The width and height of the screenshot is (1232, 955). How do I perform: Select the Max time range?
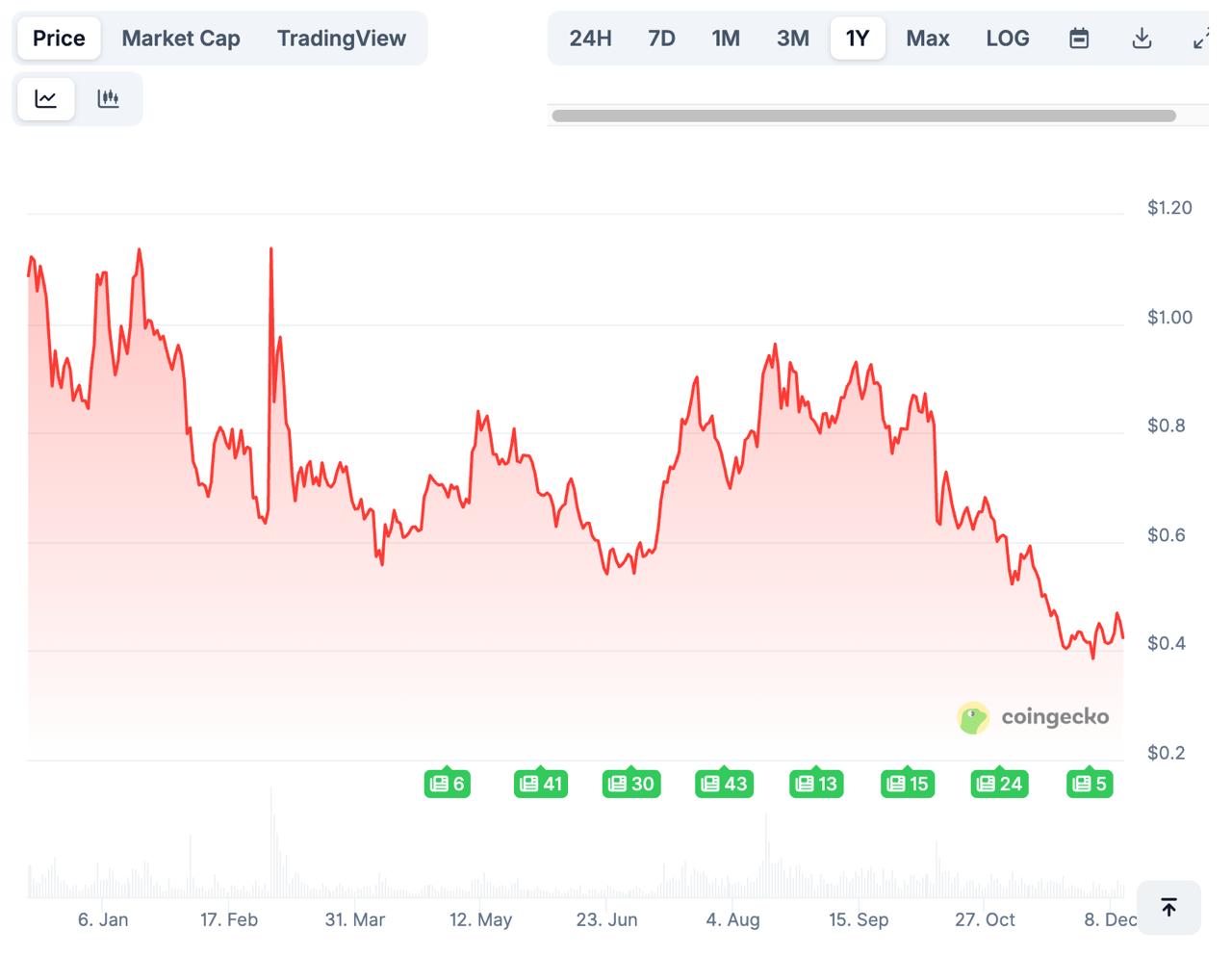tap(927, 39)
